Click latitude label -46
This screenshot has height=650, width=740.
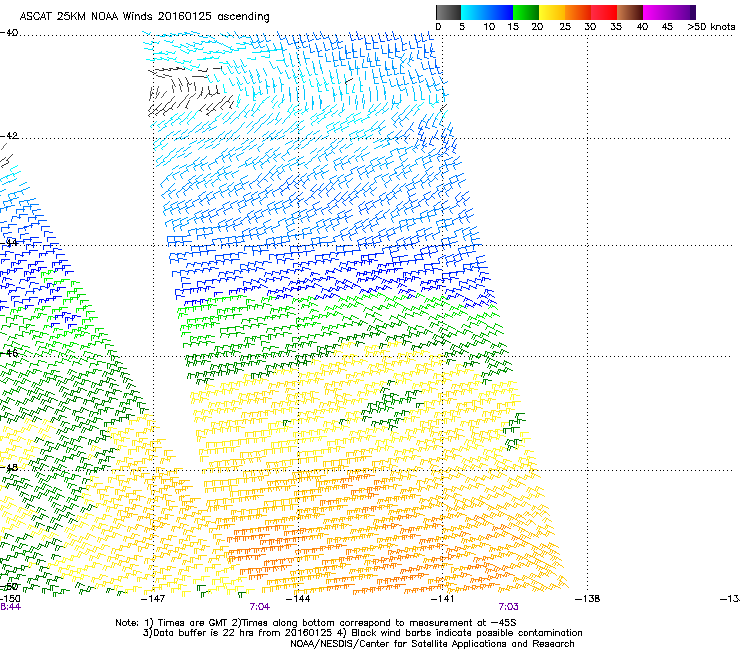(x=9, y=353)
